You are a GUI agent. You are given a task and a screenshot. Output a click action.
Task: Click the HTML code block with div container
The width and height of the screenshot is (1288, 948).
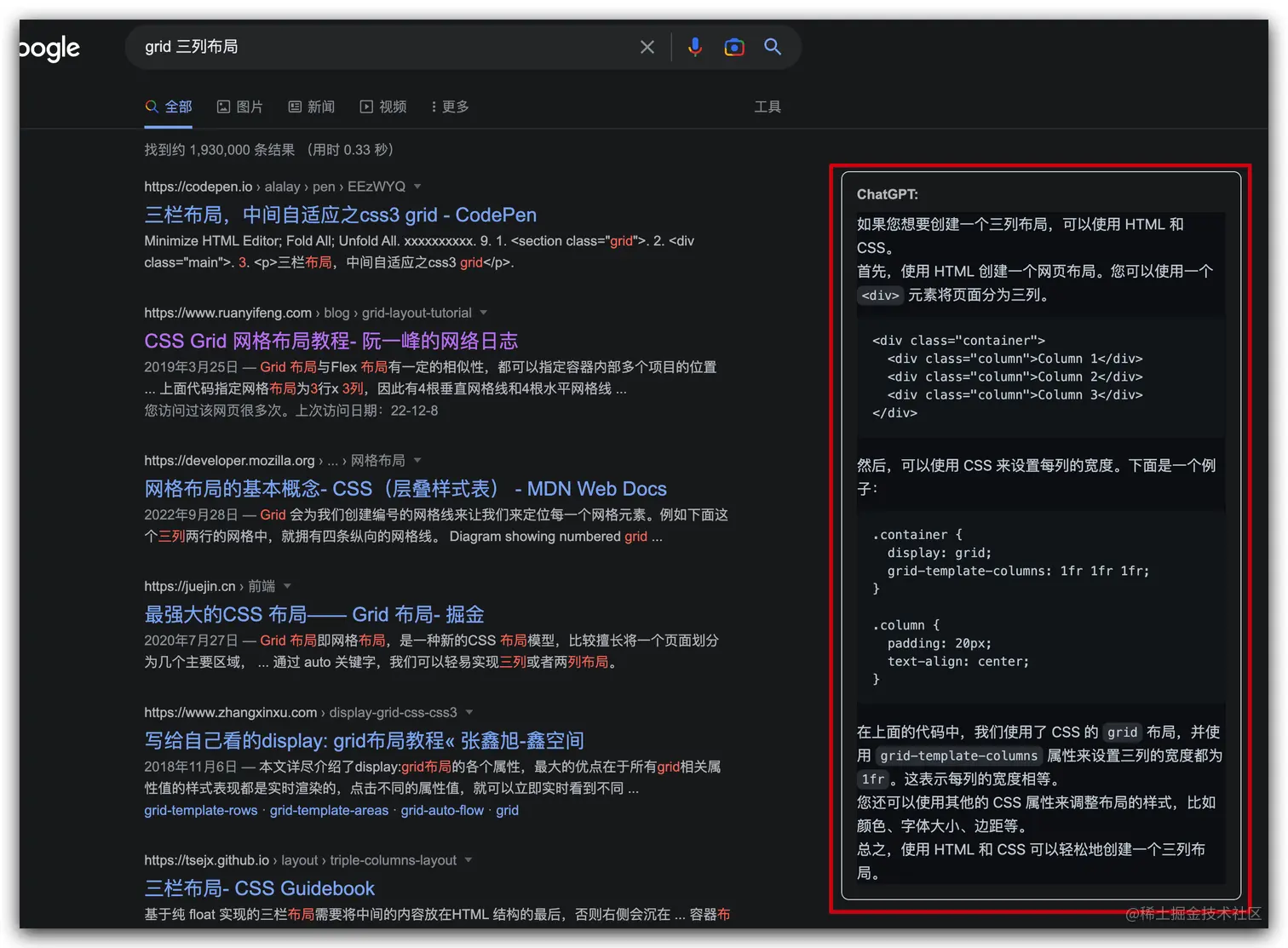coord(1041,376)
